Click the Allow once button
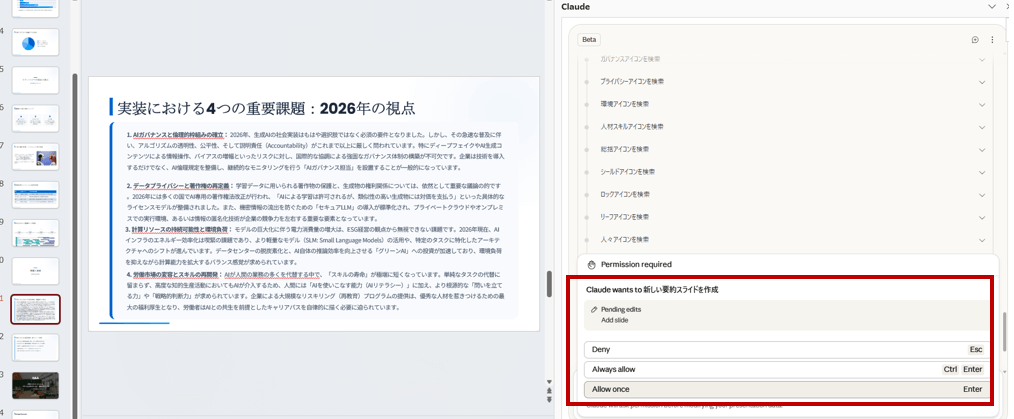The image size is (1014, 419). [x=787, y=389]
